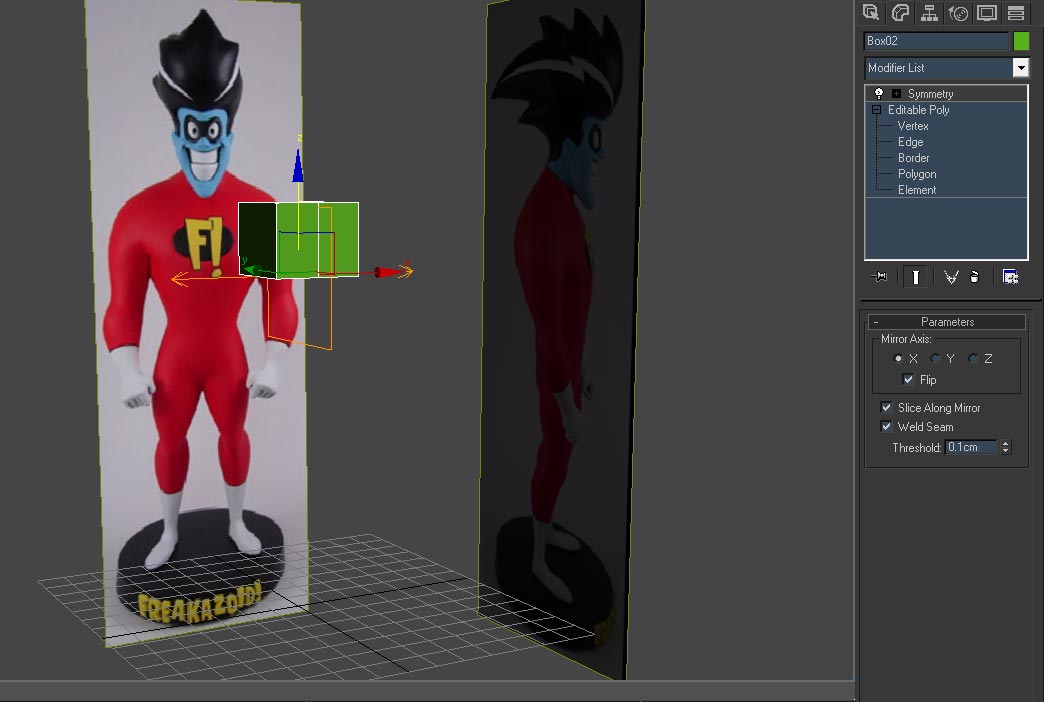The width and height of the screenshot is (1044, 702).
Task: Open the Display command panel tab
Action: tap(987, 13)
